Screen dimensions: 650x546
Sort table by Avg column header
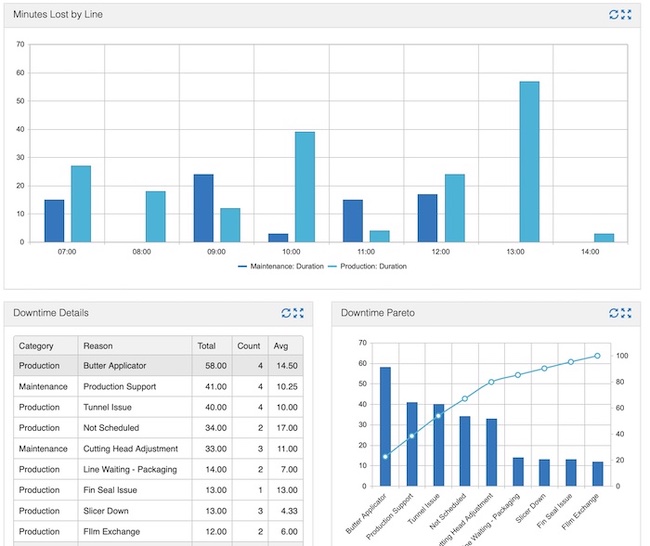pyautogui.click(x=286, y=346)
